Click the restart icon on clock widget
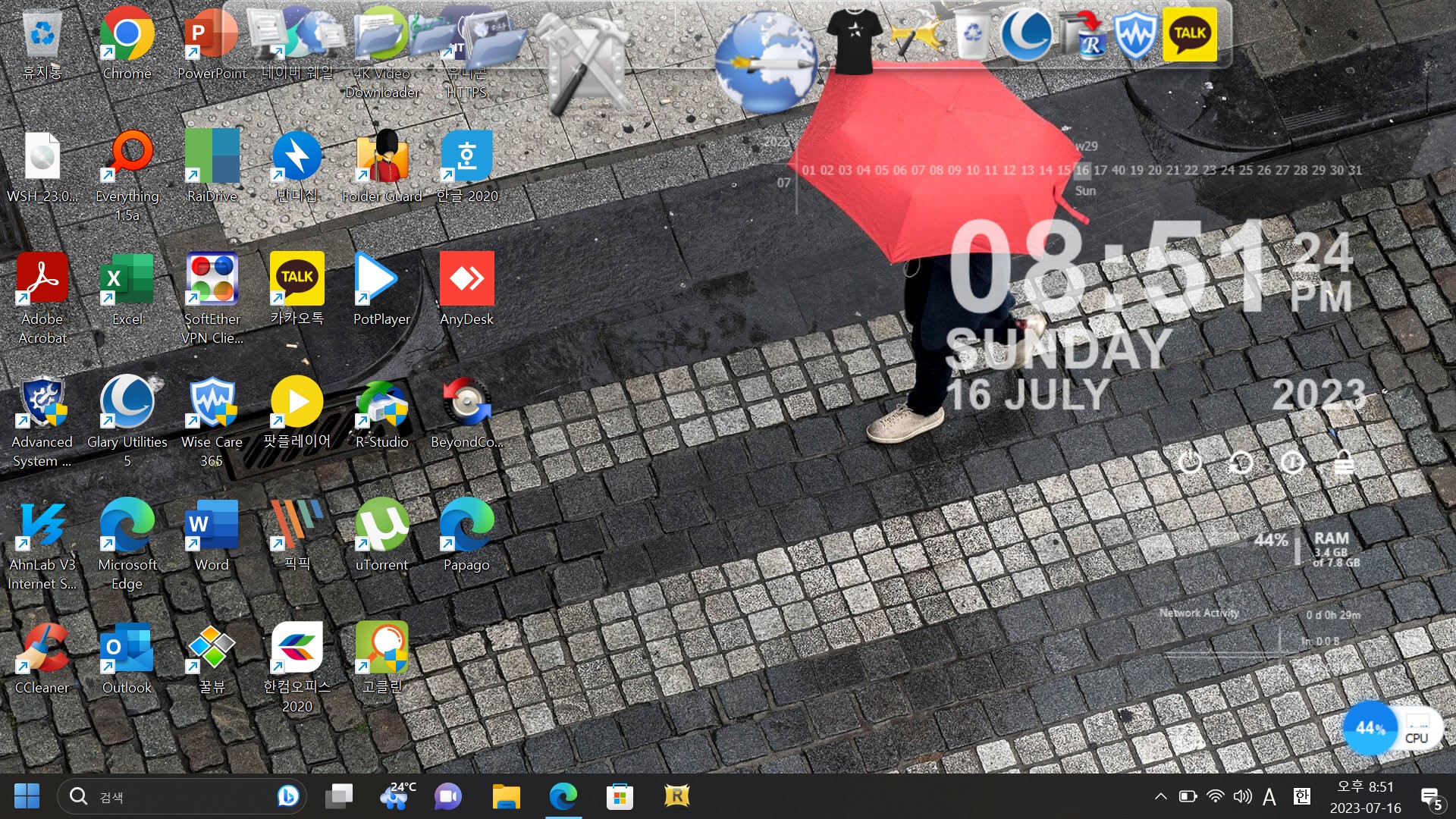This screenshot has height=819, width=1456. (x=1241, y=462)
